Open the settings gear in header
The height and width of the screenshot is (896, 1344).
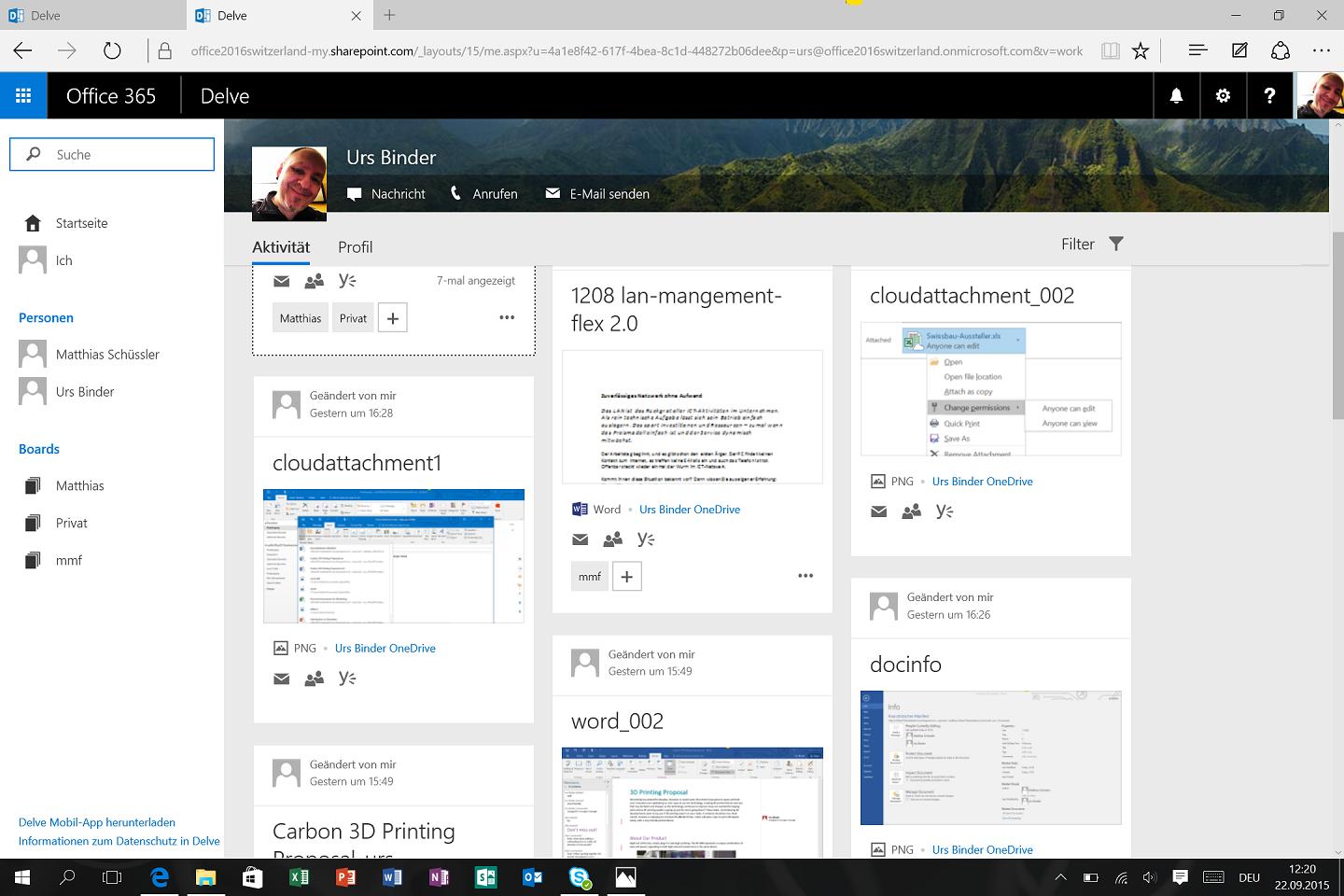1223,95
